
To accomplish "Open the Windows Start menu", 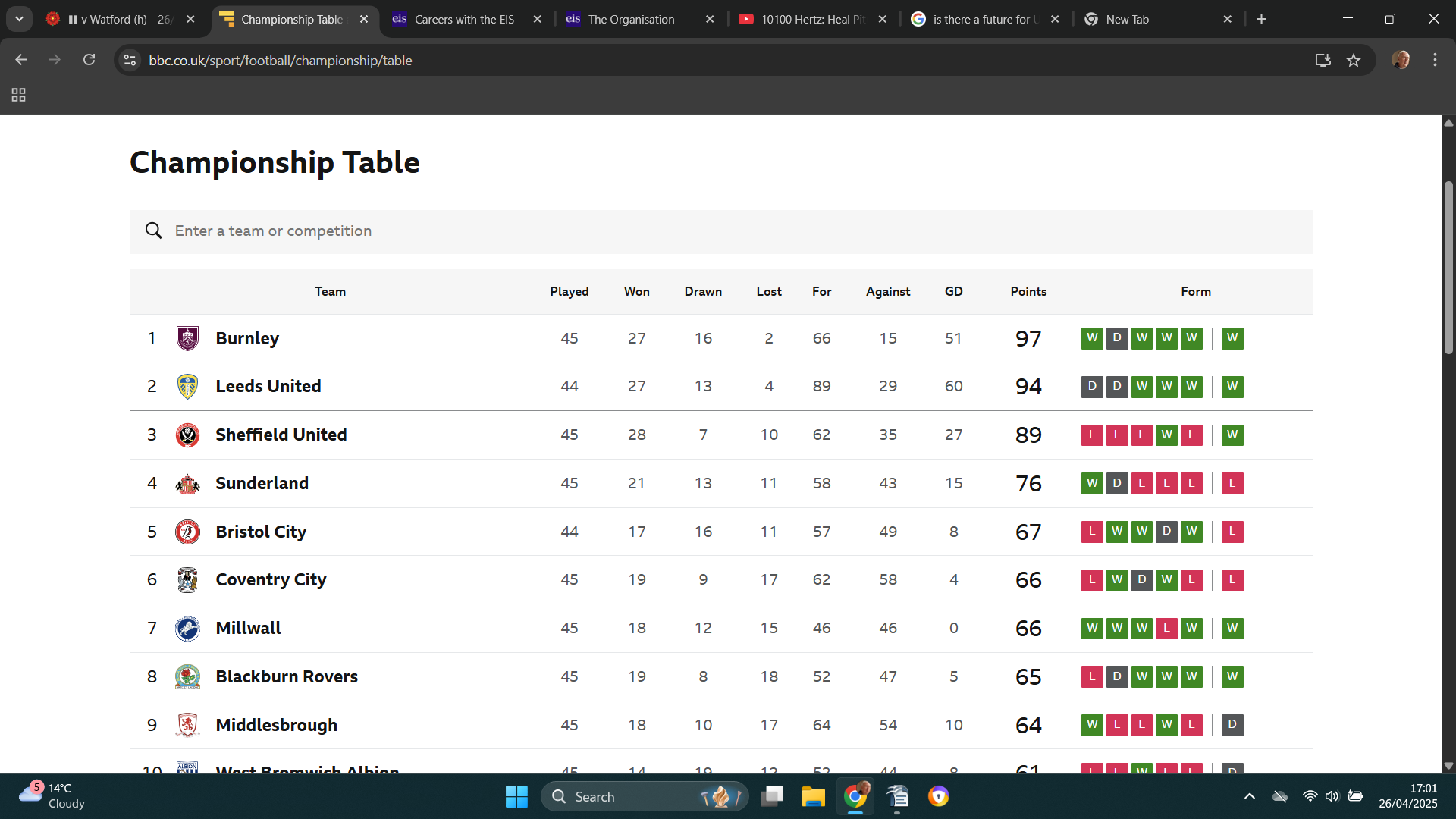I will [516, 796].
